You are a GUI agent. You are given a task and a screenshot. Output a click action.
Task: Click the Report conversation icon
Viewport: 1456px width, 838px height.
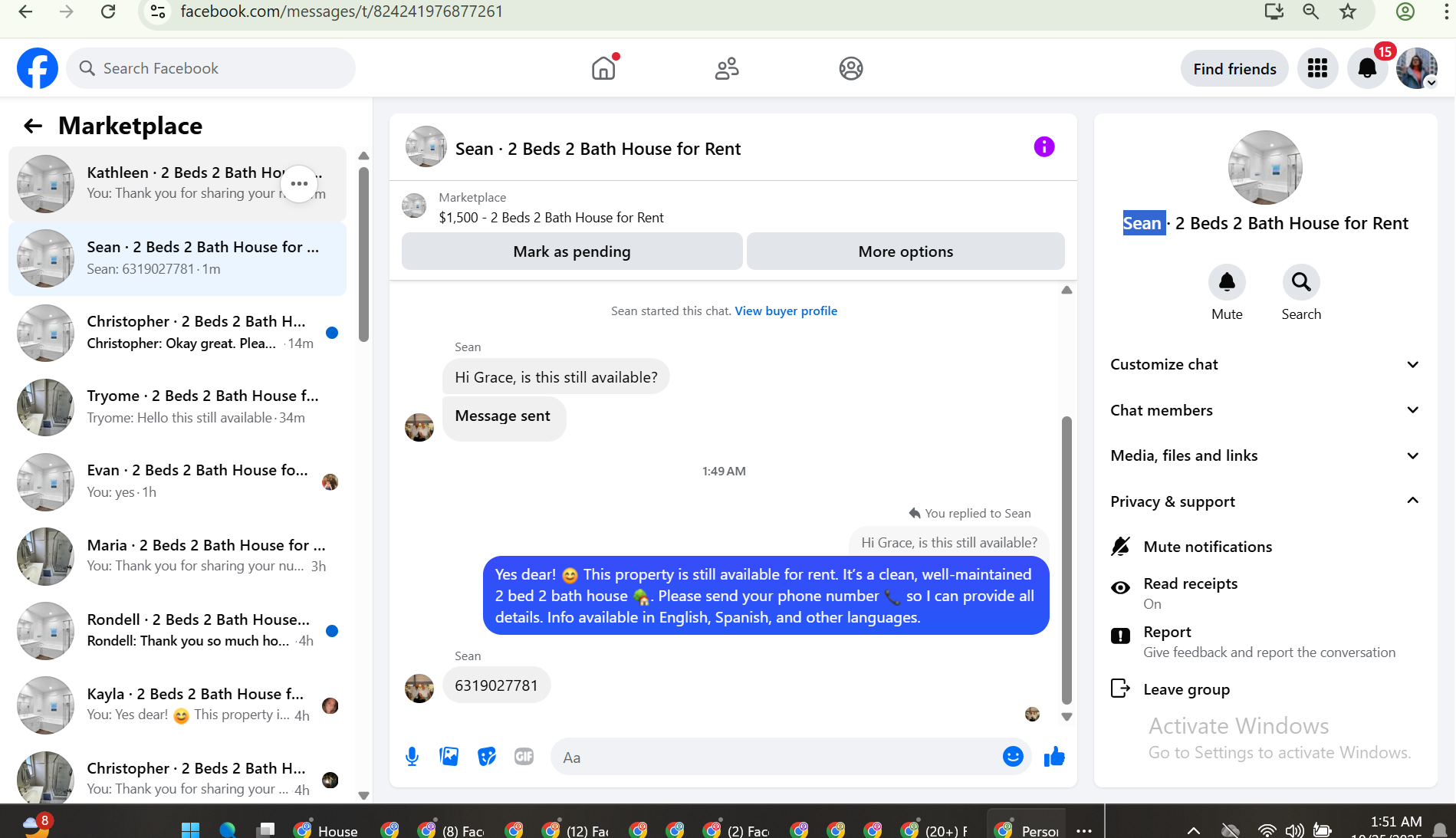click(1120, 636)
